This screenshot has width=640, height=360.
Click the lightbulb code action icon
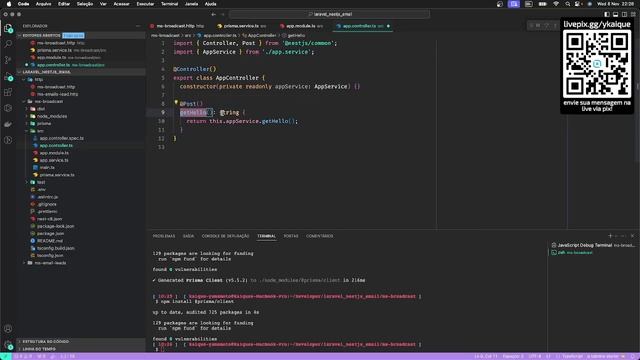176,102
